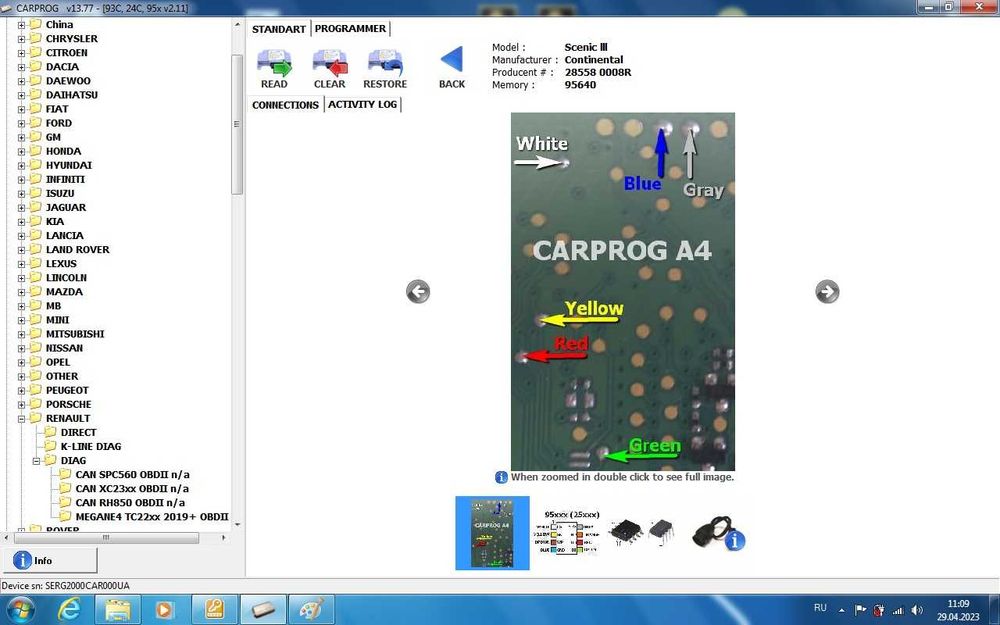Select the LANCIA folder
This screenshot has height=625, width=1000.
(64, 235)
